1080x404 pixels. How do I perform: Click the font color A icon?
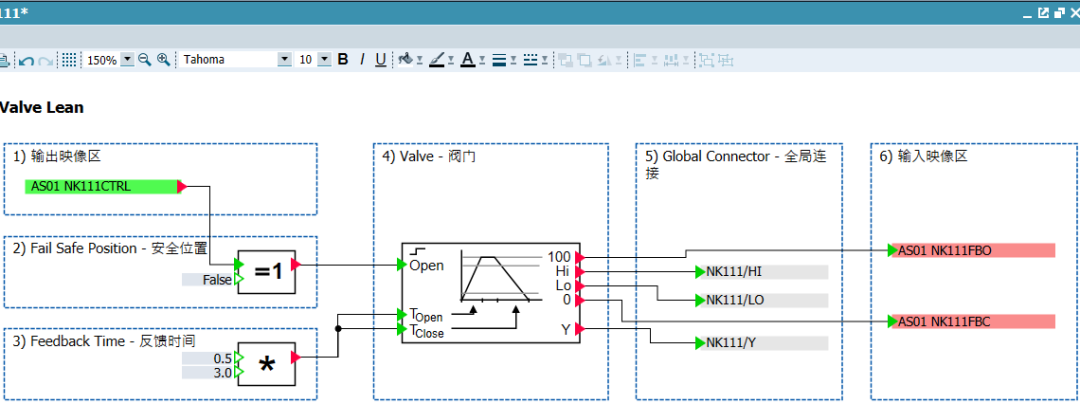click(x=466, y=60)
